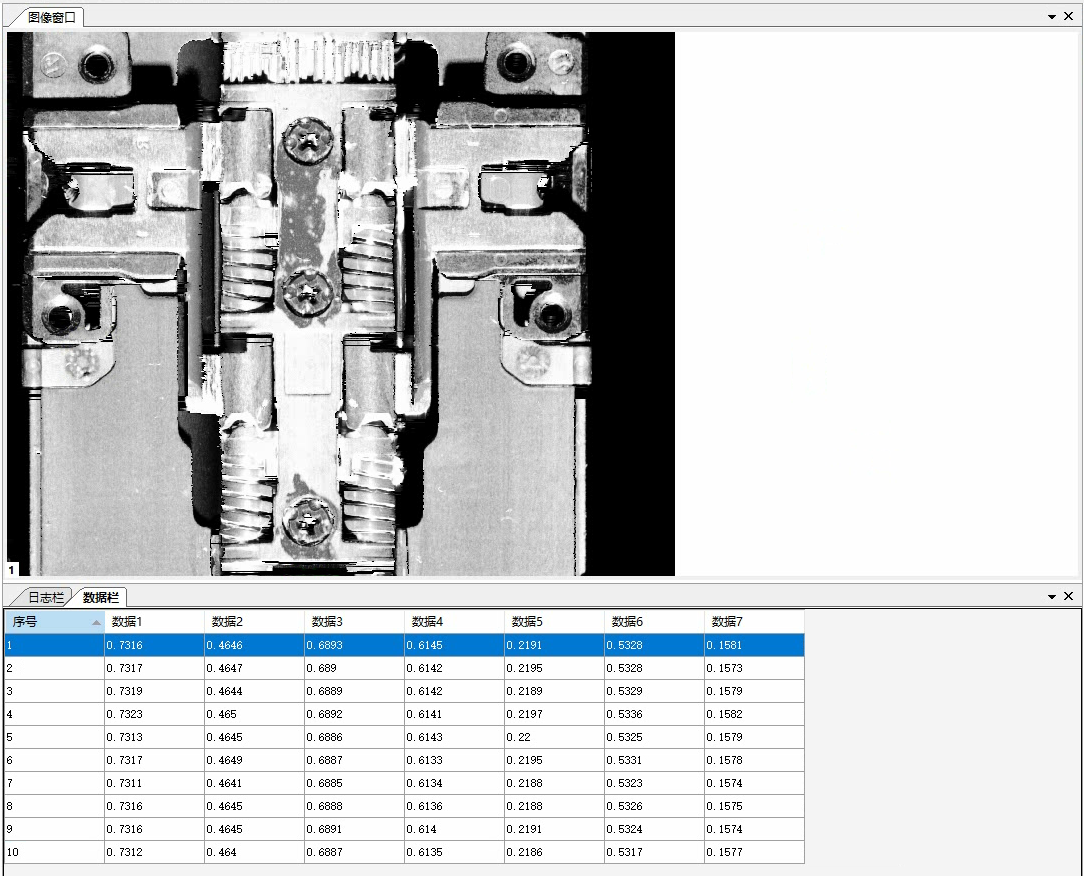Select cell 0.2195 in row 2
This screenshot has width=1084, height=876.
click(x=554, y=668)
